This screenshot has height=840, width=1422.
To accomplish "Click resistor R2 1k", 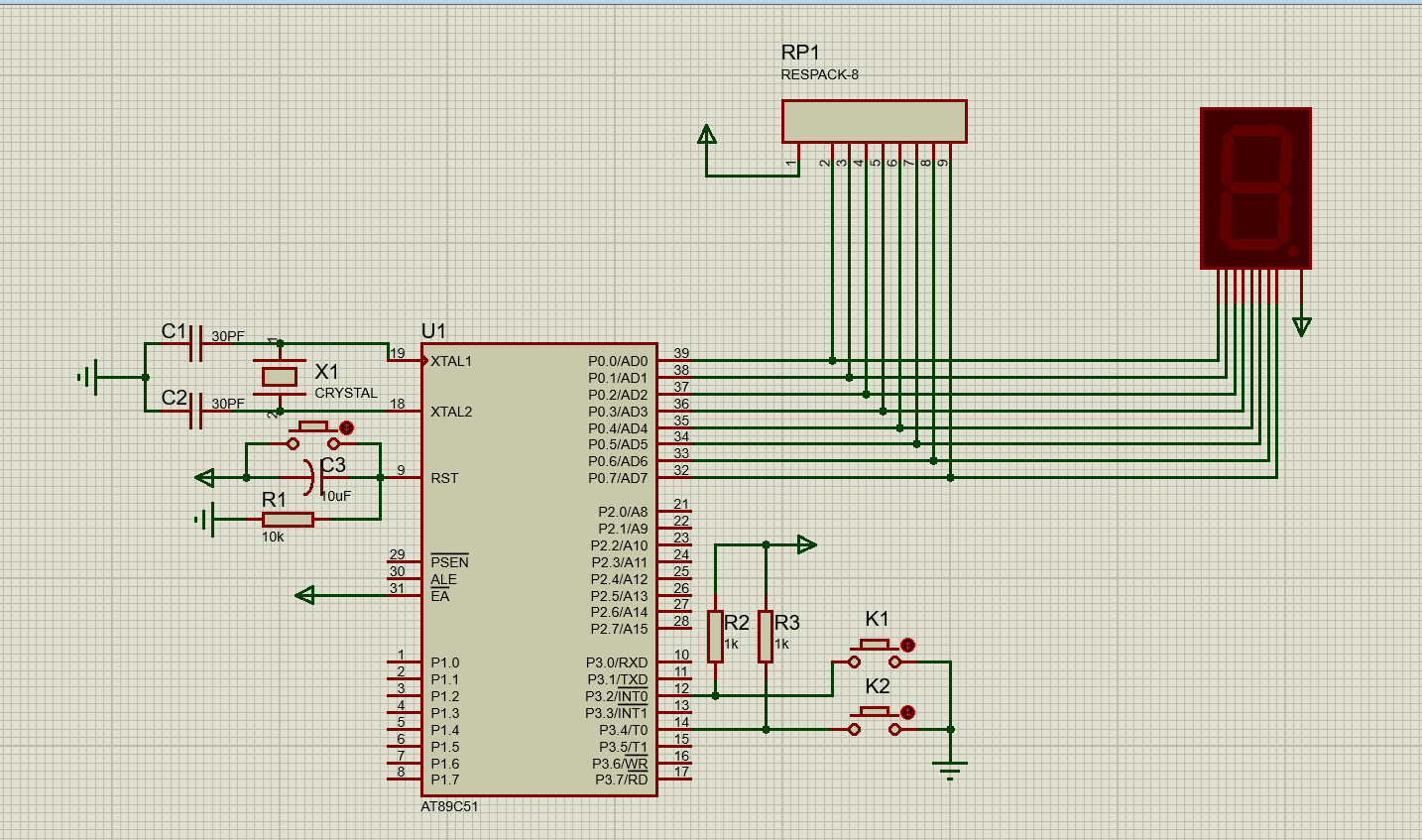I will (x=715, y=636).
